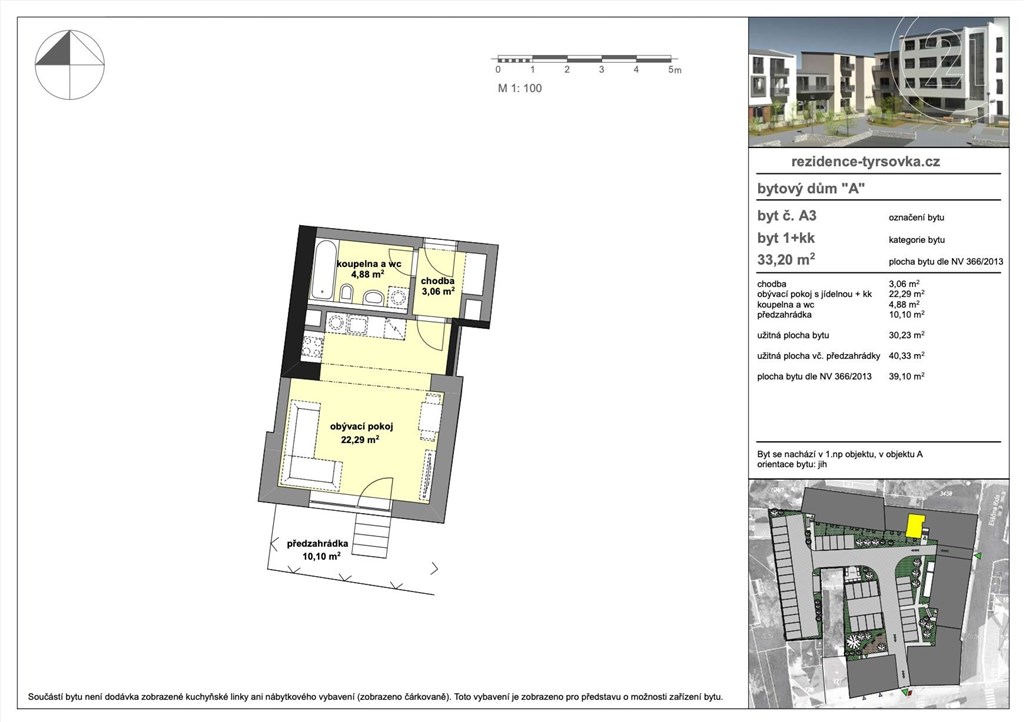
Task: Click the 'kategorie bytu' caption
Action: pyautogui.click(x=916, y=240)
